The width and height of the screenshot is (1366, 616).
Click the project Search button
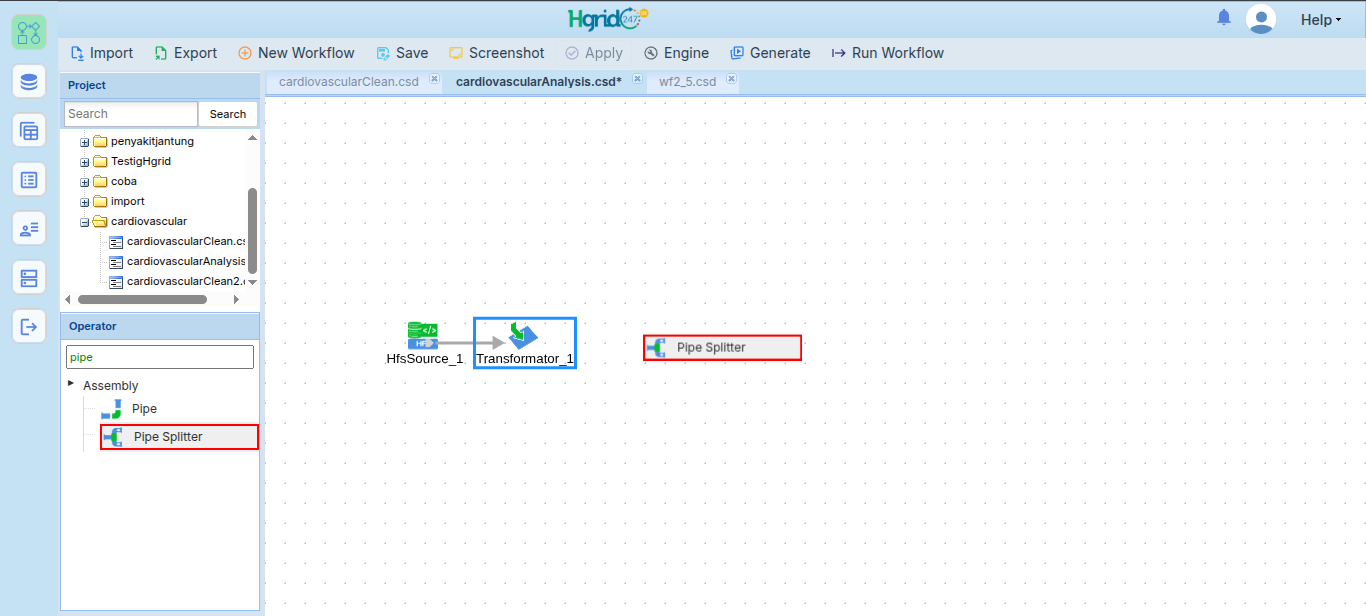(228, 114)
